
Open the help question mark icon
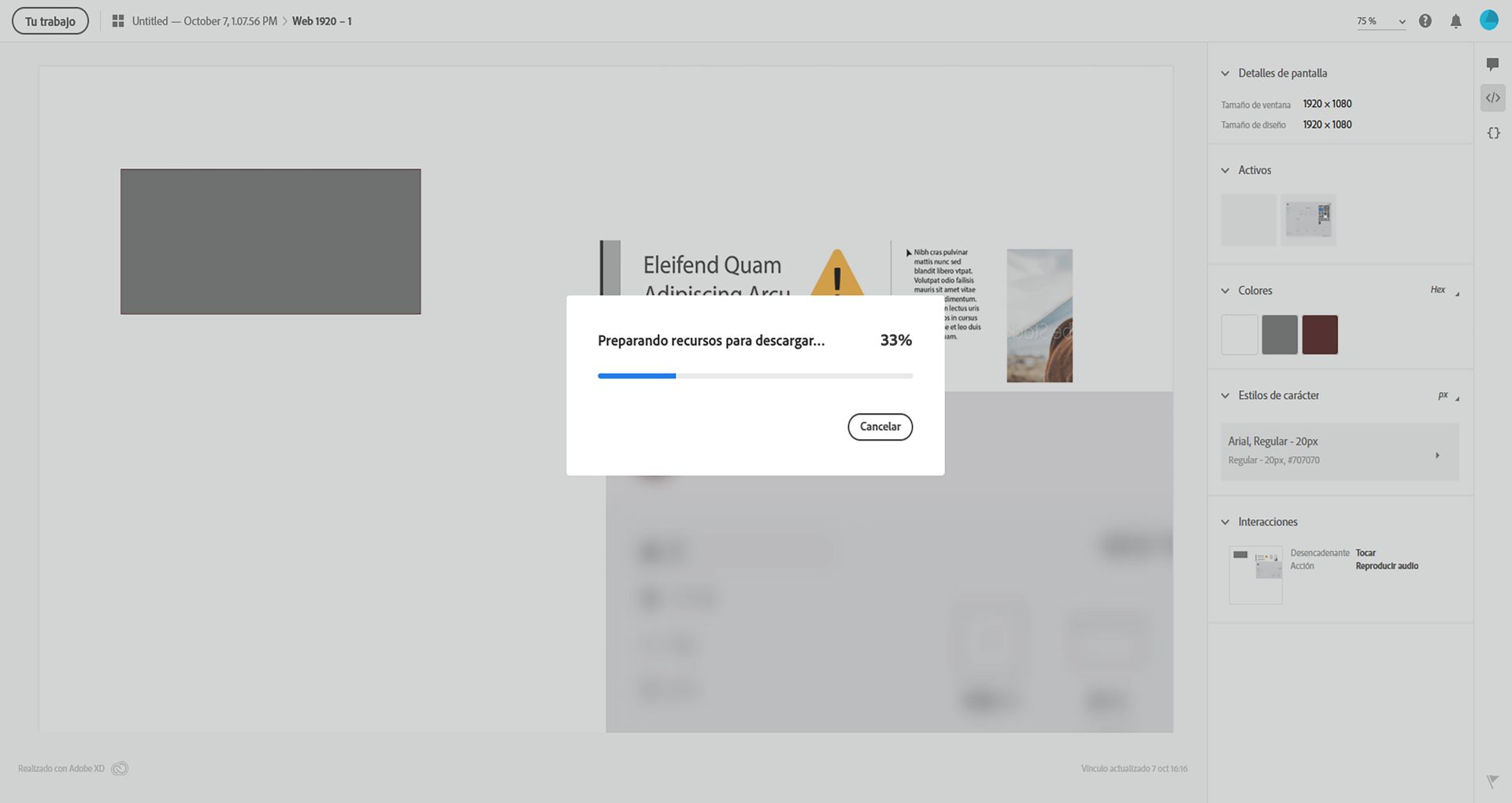click(x=1425, y=20)
